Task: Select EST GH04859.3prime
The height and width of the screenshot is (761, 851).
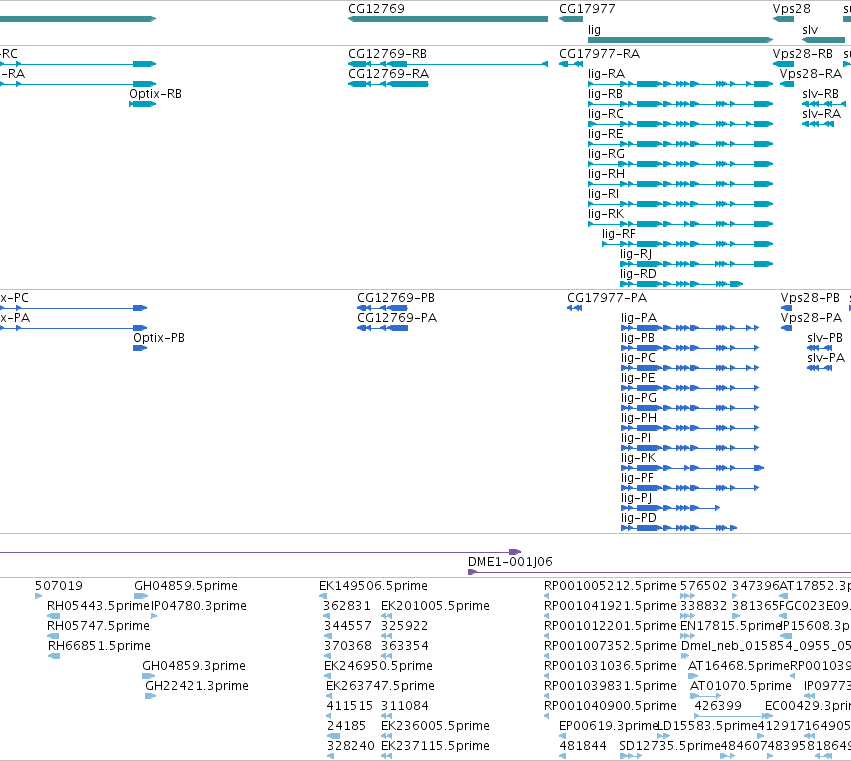Action: point(194,666)
